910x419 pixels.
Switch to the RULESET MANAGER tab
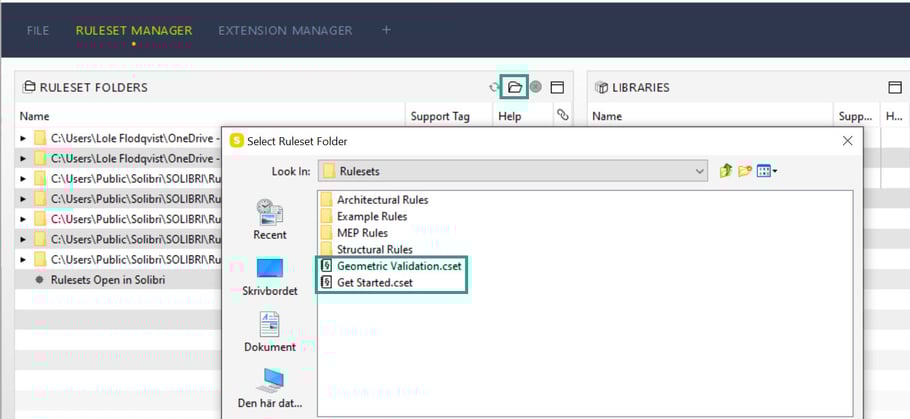(134, 30)
